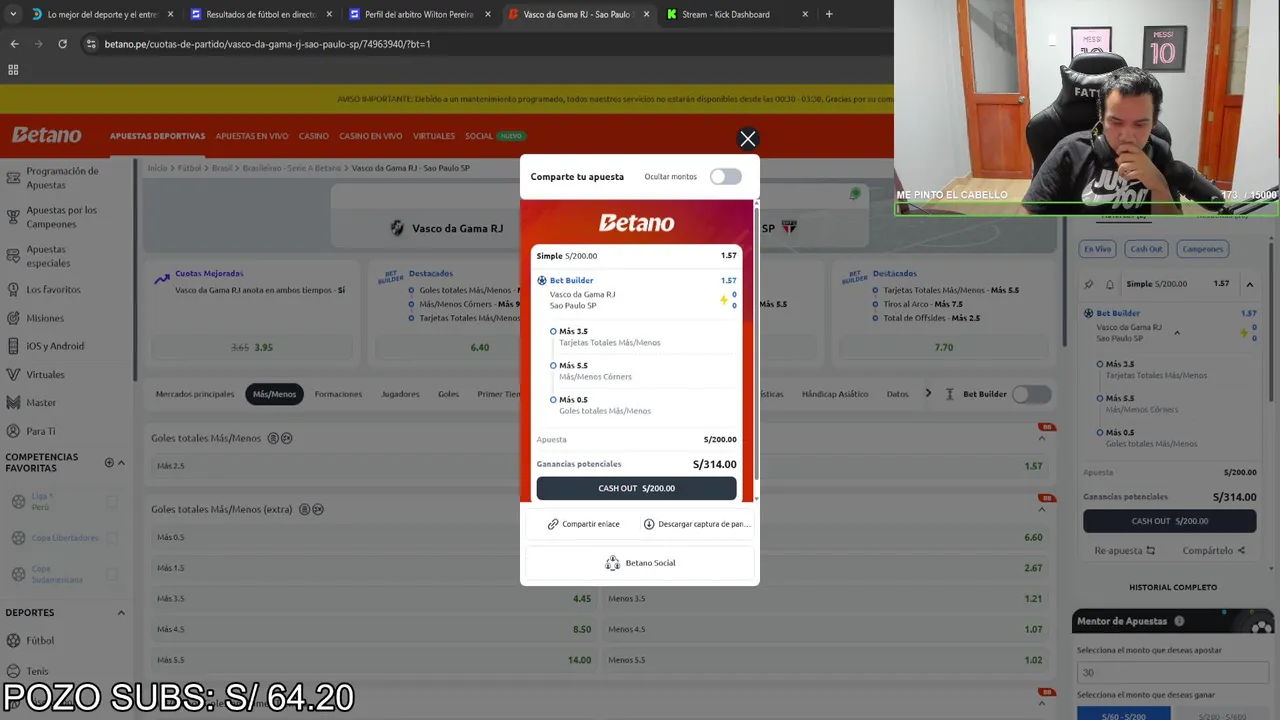Check the Copa Libertadores checkbox
This screenshot has width=1280, height=720.
(x=112, y=538)
